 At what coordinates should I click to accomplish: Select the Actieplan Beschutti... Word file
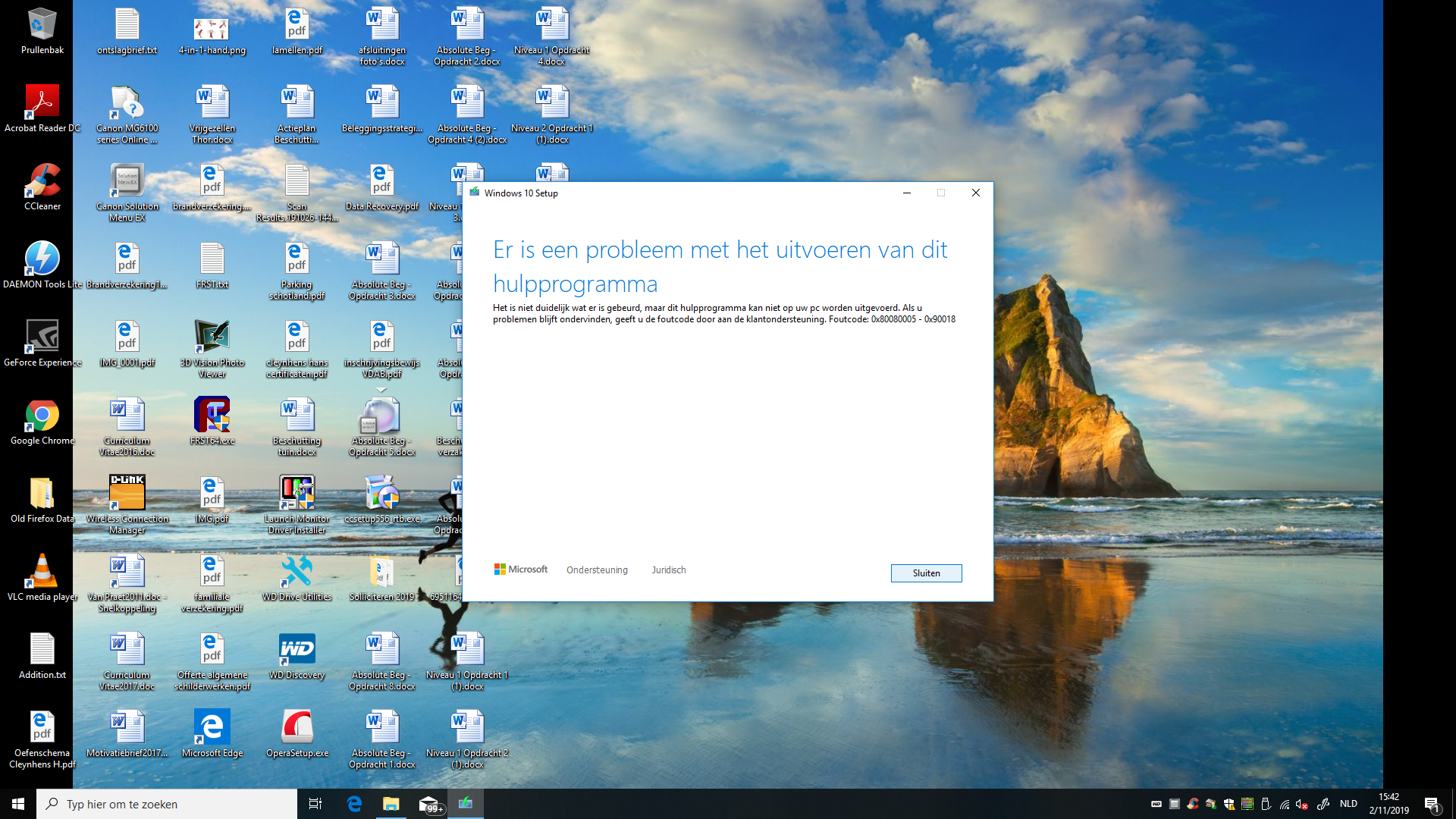point(297,115)
